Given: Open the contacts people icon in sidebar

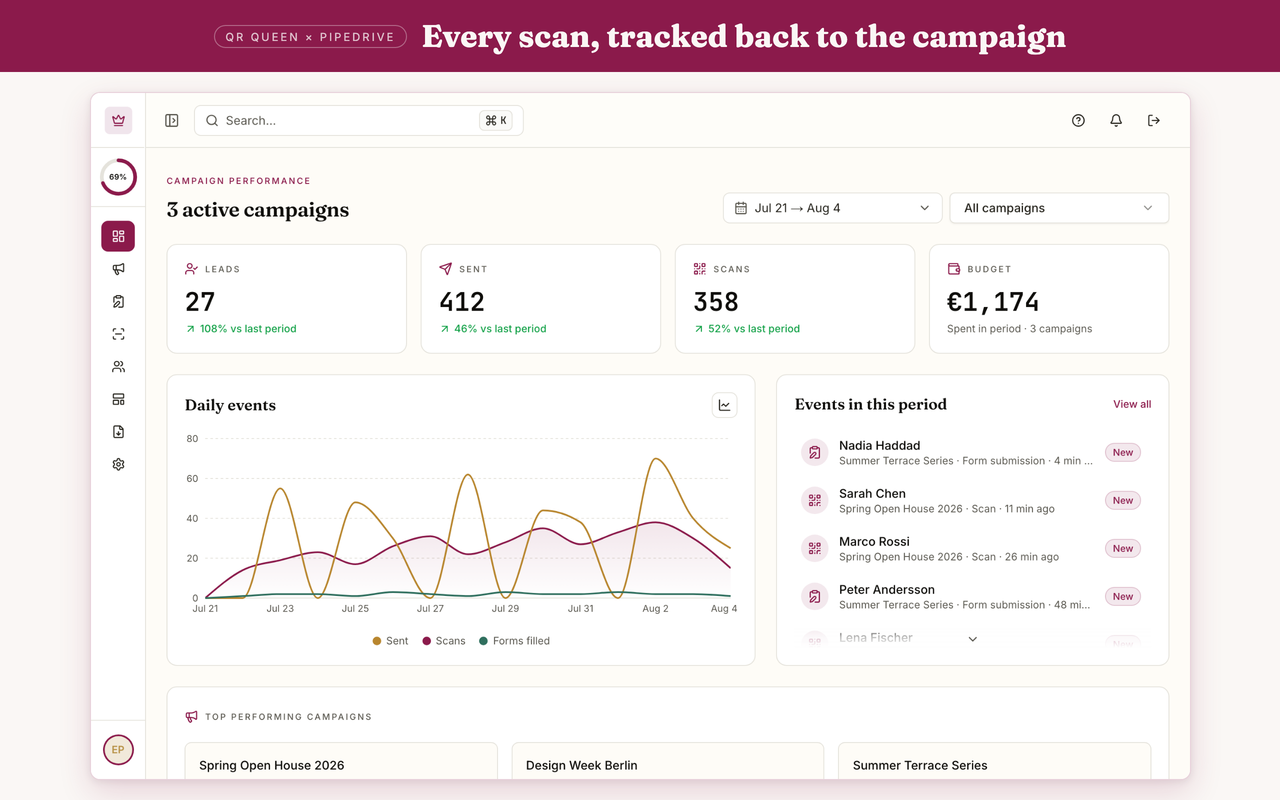Looking at the screenshot, I should [118, 367].
